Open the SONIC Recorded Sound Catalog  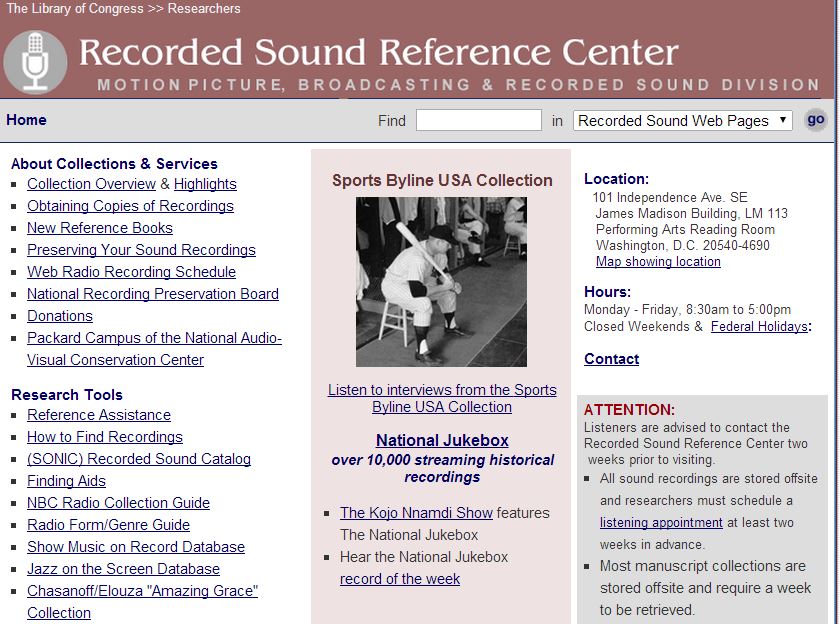point(139,459)
